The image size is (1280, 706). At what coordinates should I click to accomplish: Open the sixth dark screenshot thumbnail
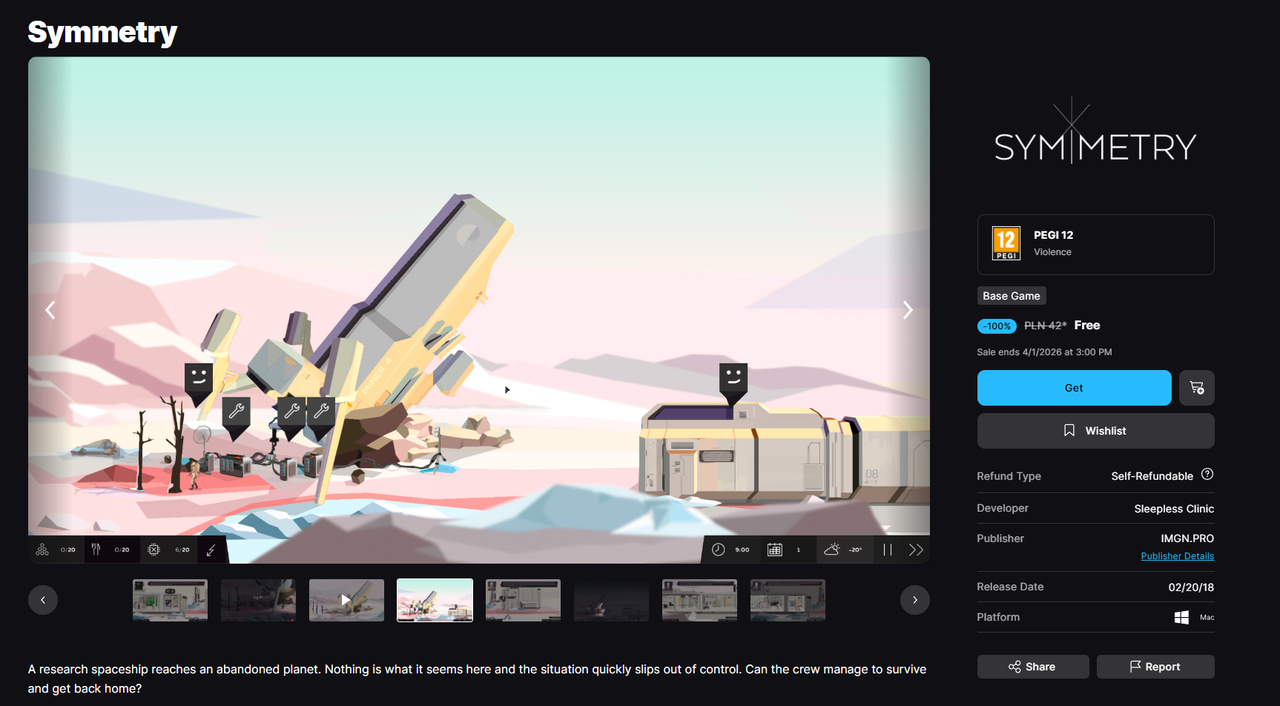coord(611,600)
